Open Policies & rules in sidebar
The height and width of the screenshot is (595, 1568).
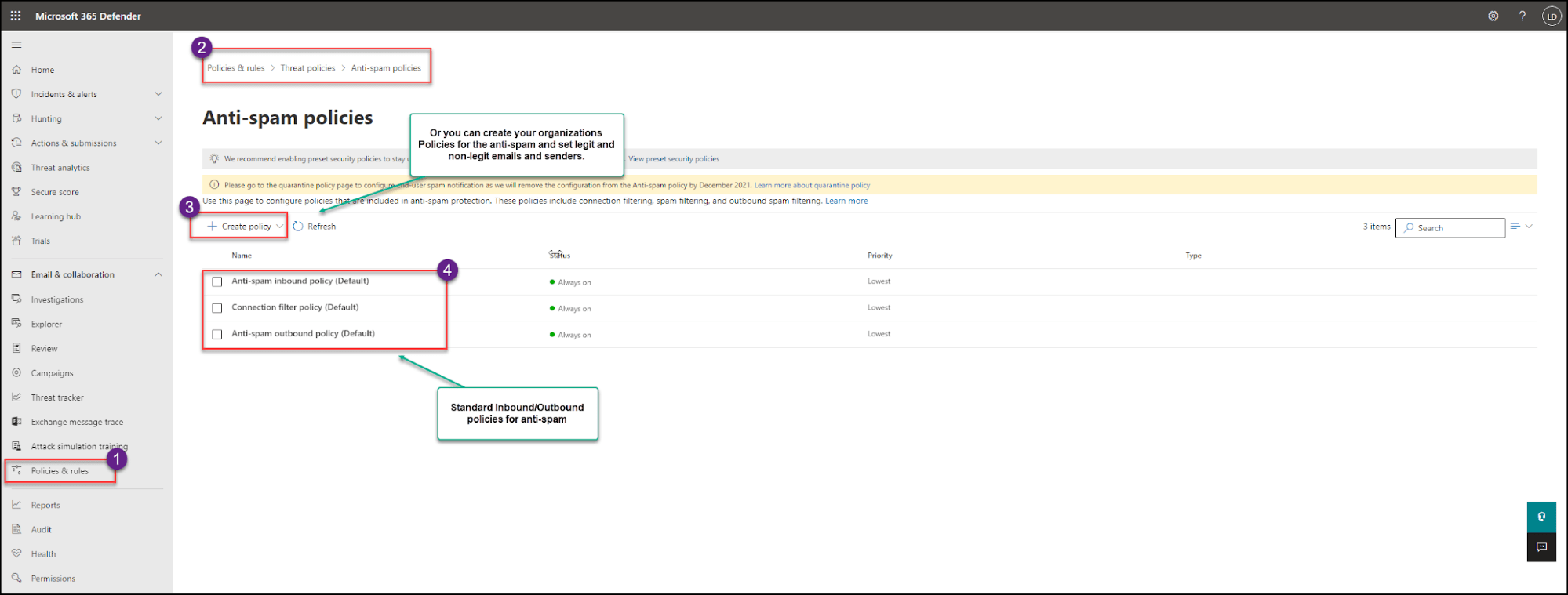click(60, 471)
